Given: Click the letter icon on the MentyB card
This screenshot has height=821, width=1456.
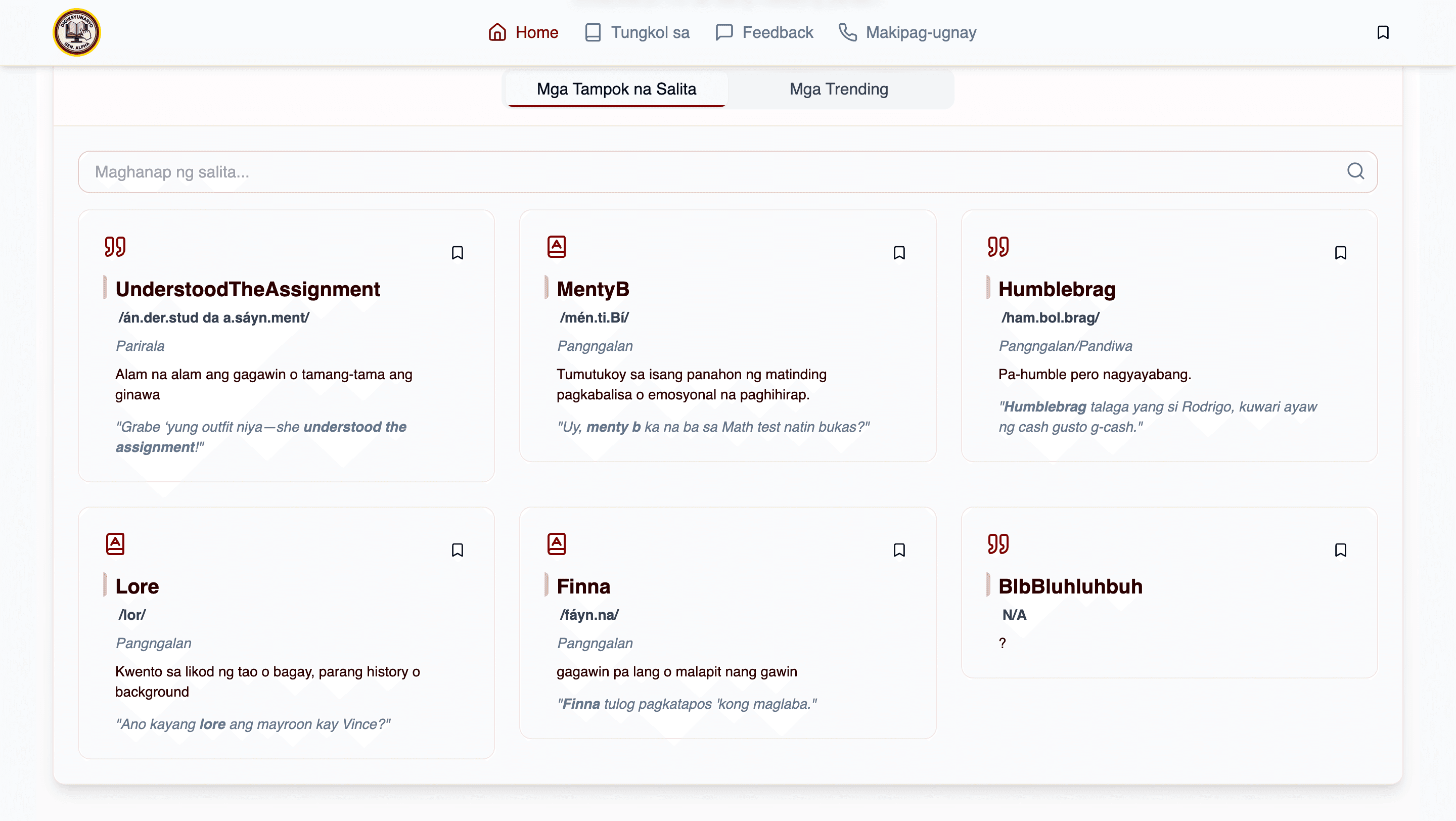Looking at the screenshot, I should pyautogui.click(x=557, y=247).
